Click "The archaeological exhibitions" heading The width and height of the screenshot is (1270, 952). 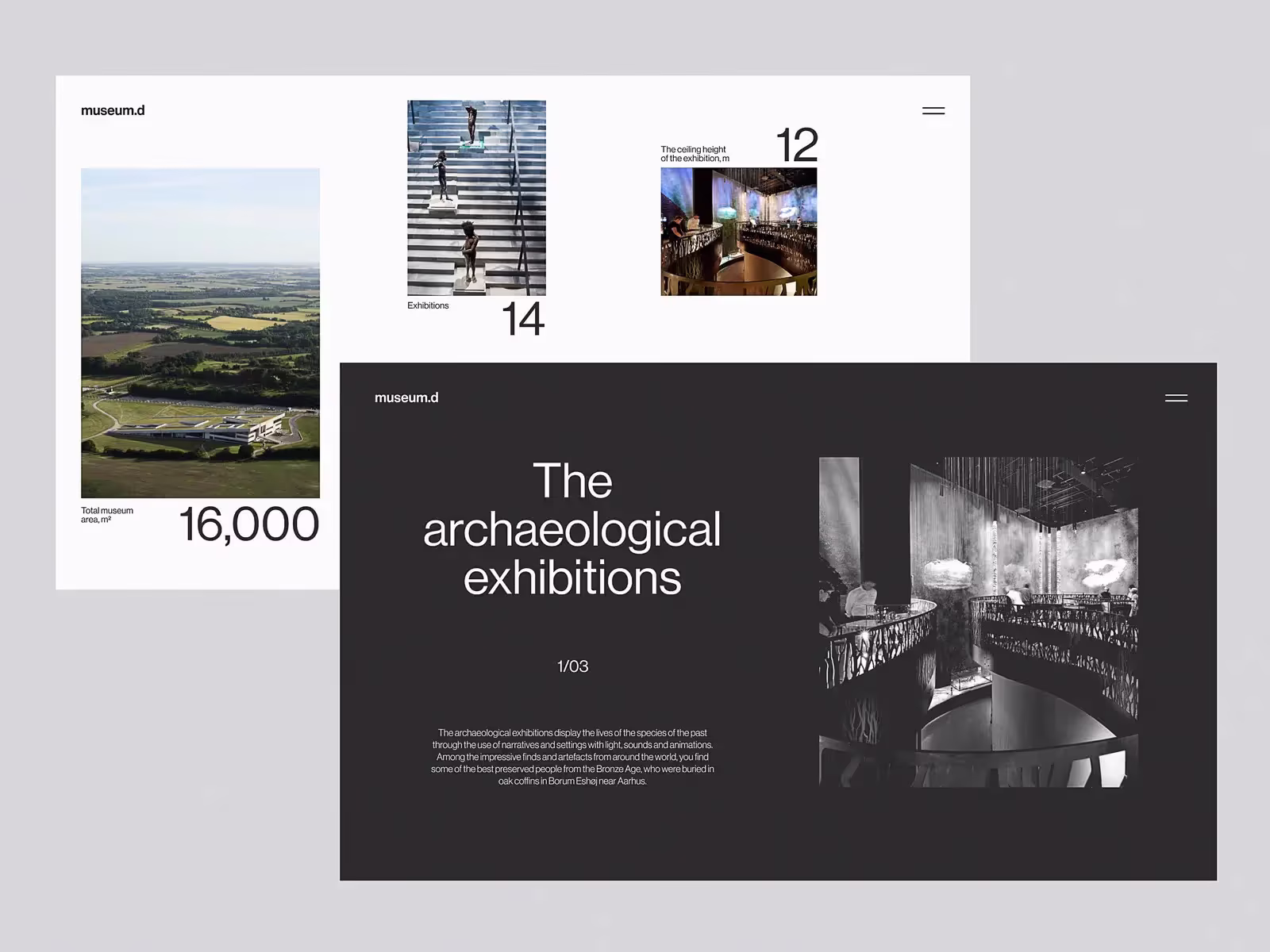point(571,529)
